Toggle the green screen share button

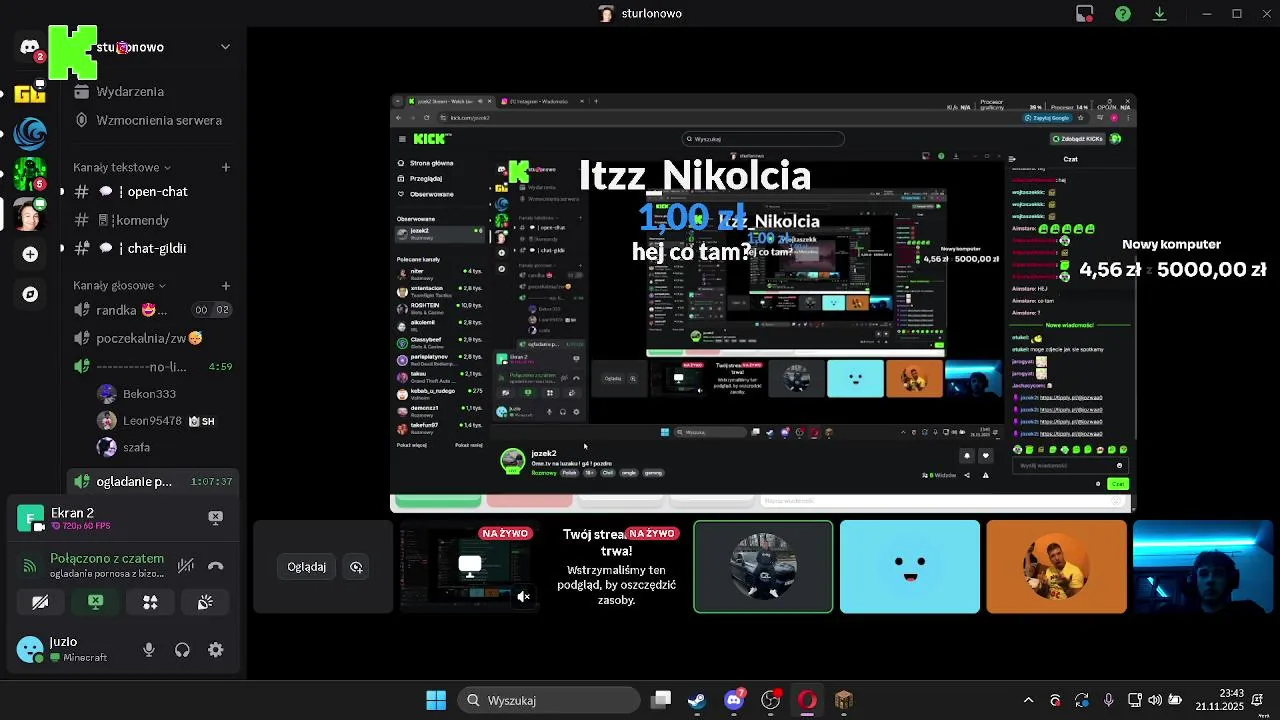point(95,602)
